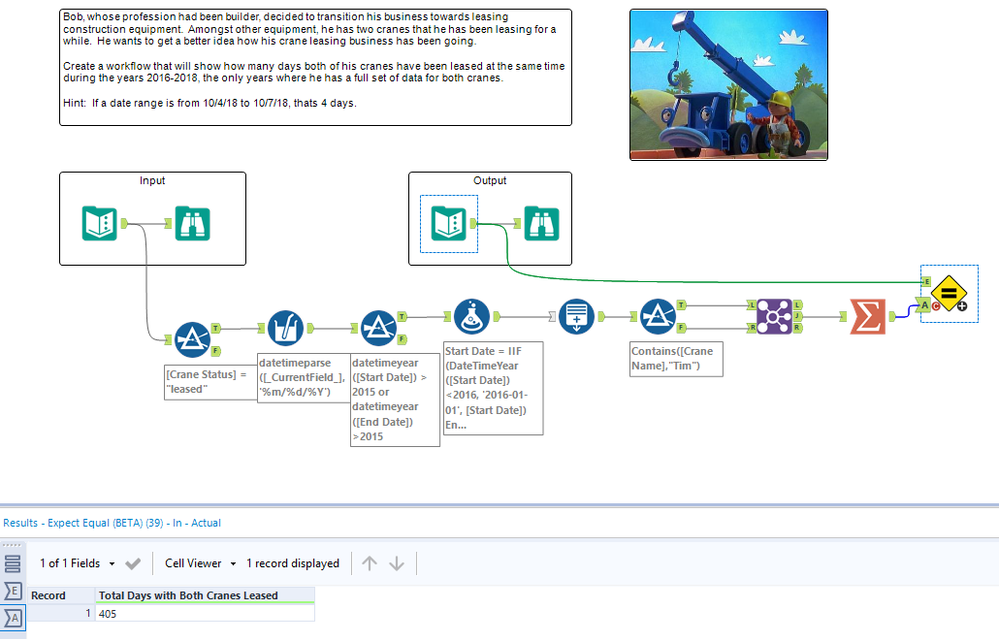This screenshot has width=999, height=639.
Task: Select the cell containing the value 405
Action: 110,614
